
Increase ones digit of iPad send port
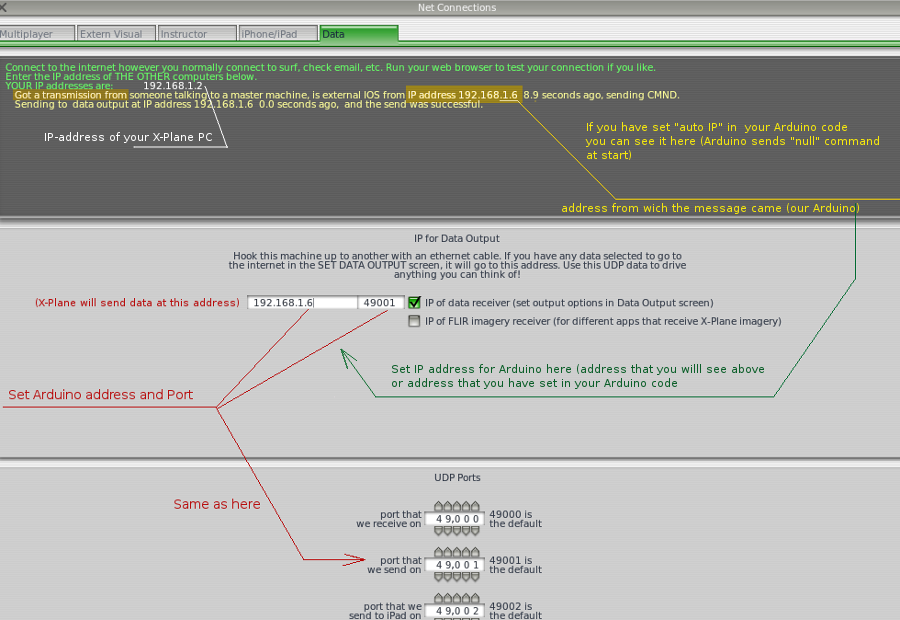tap(475, 598)
